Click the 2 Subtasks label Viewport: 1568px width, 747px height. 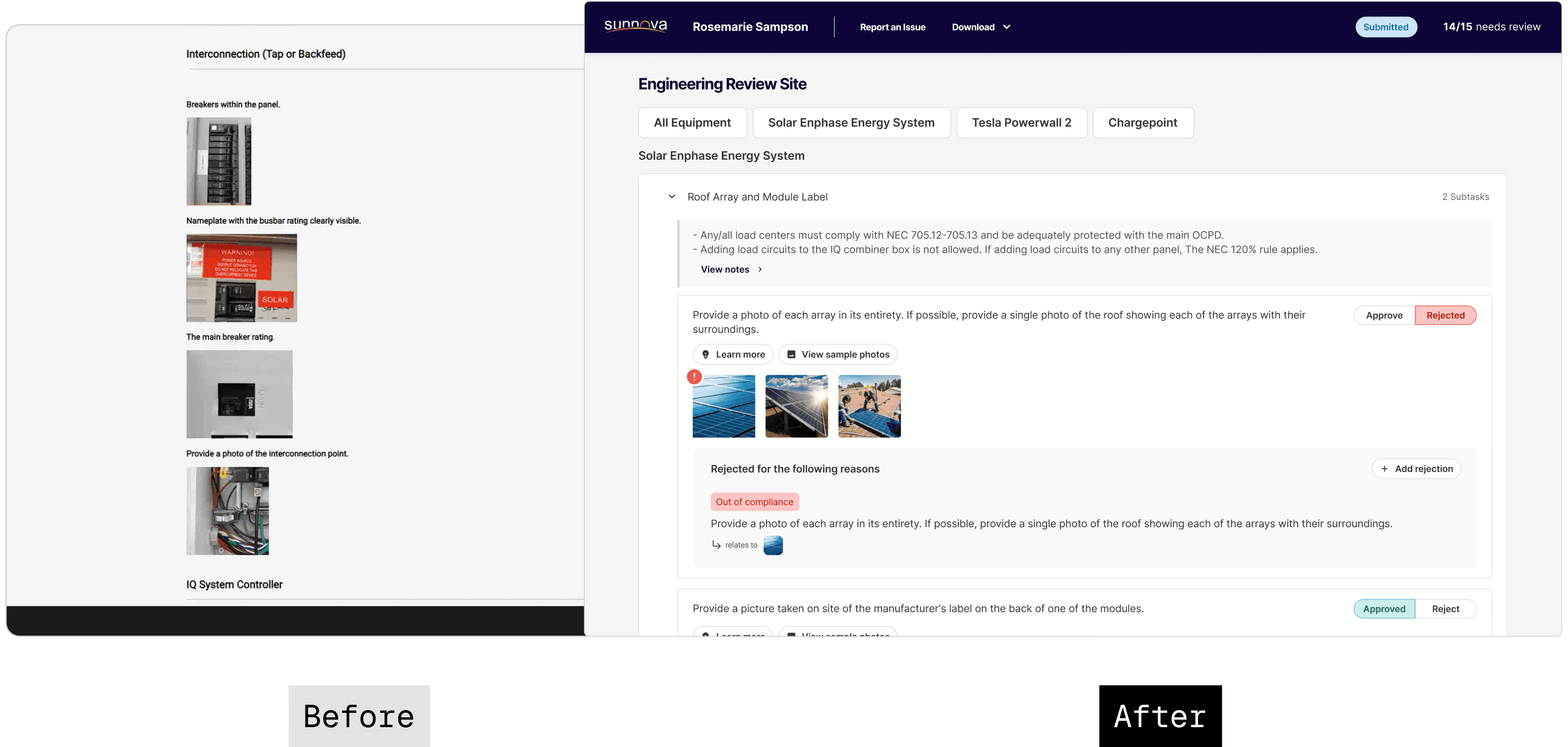click(1465, 197)
